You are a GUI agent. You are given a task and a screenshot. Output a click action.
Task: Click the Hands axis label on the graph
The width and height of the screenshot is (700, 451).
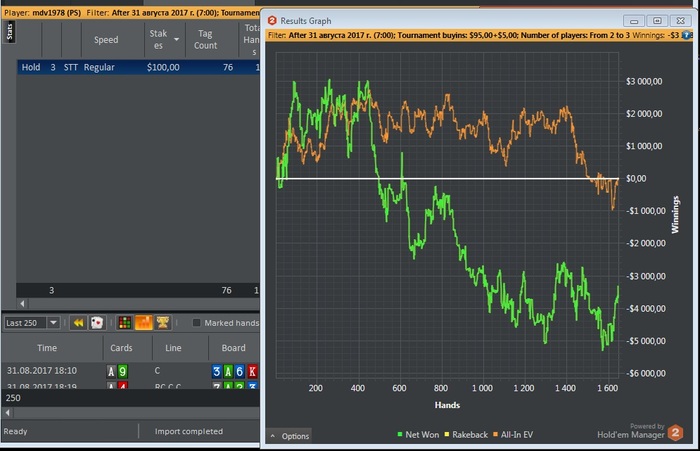pos(447,405)
